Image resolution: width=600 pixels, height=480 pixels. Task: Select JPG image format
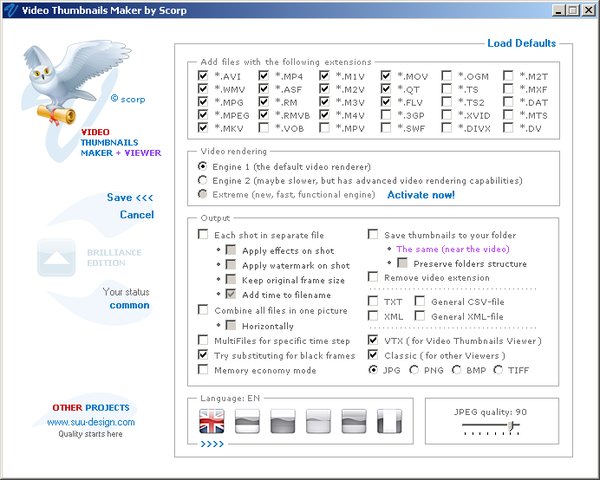click(x=373, y=370)
